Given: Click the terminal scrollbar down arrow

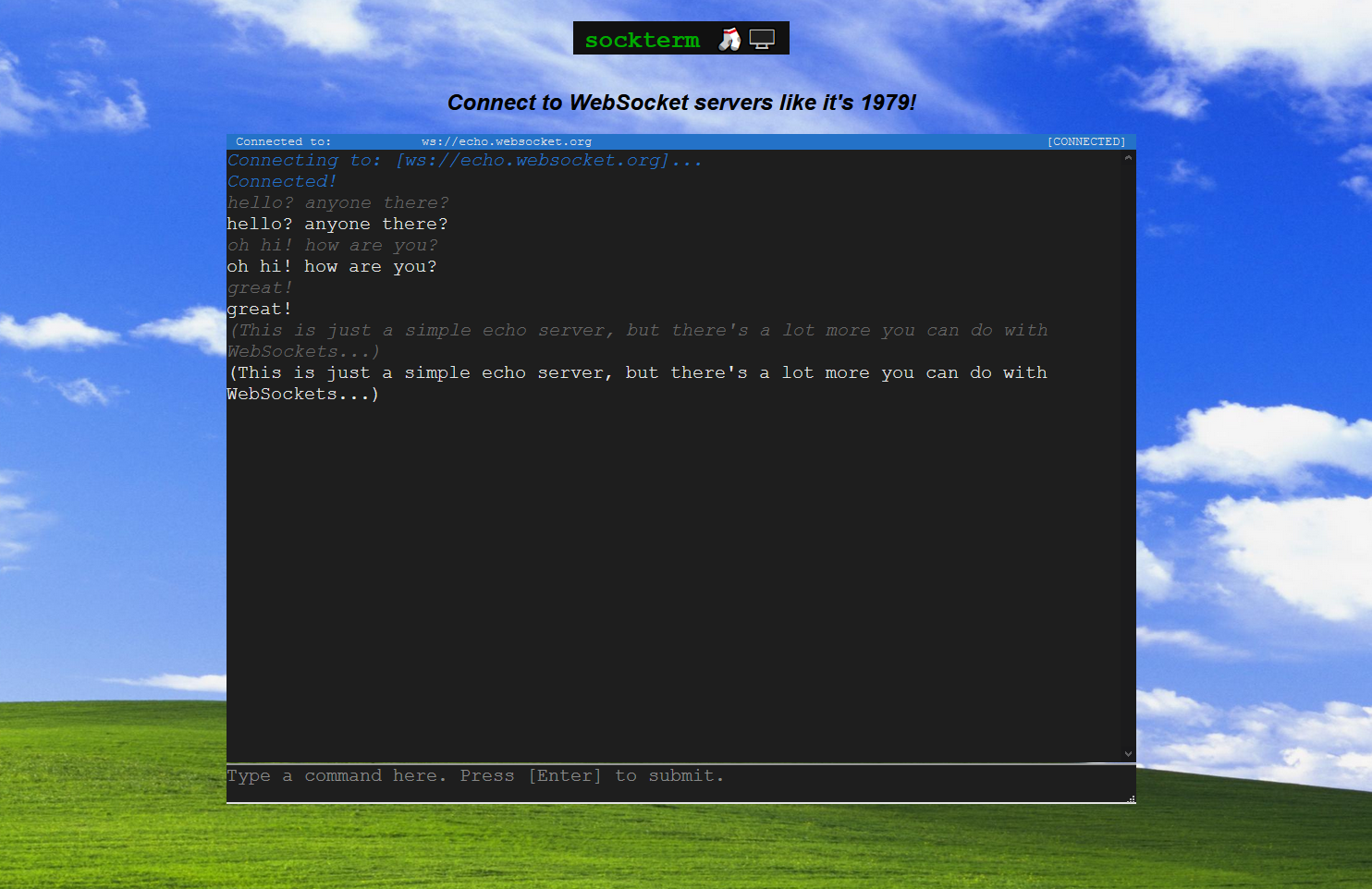Looking at the screenshot, I should pyautogui.click(x=1128, y=754).
